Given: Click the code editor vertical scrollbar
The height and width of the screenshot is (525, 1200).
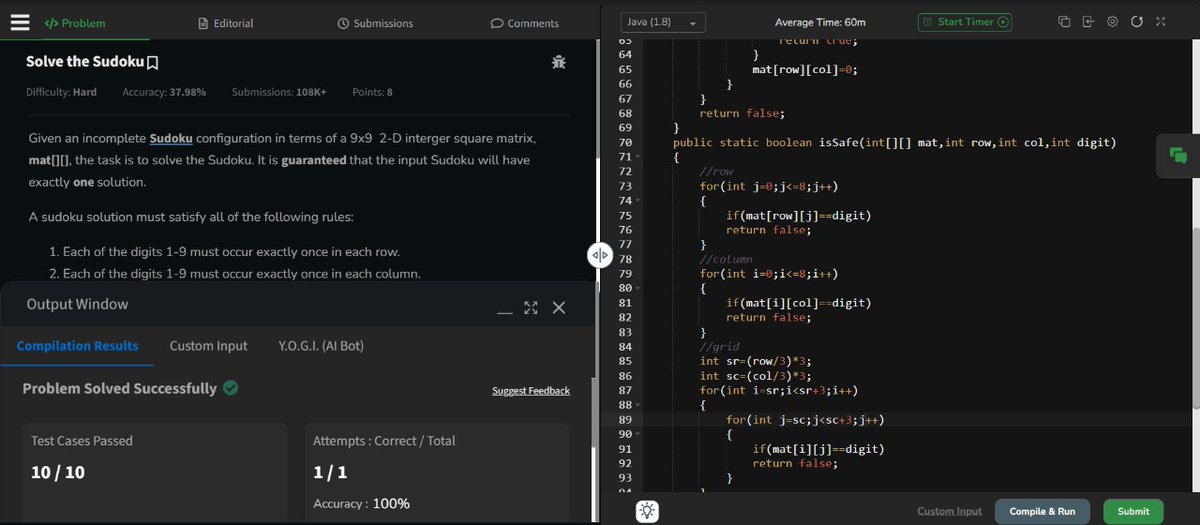Looking at the screenshot, I should tap(1195, 316).
